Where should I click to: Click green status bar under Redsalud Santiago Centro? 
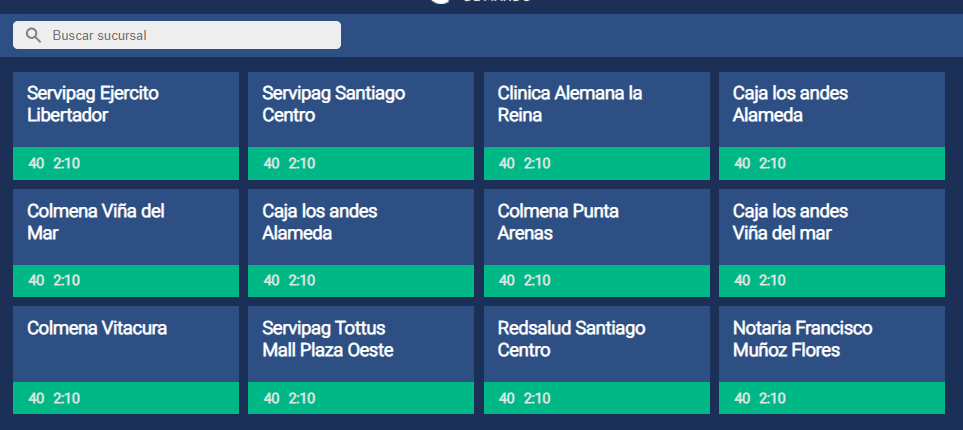pos(597,398)
